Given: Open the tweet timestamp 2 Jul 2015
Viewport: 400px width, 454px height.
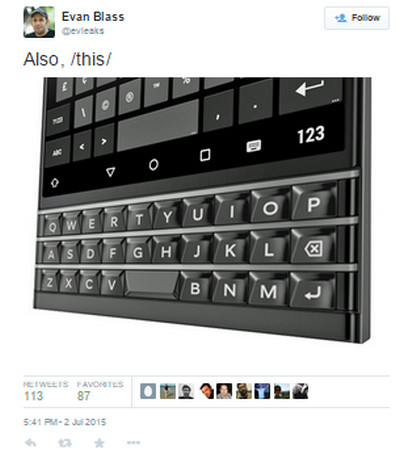Looking at the screenshot, I should click(x=65, y=422).
